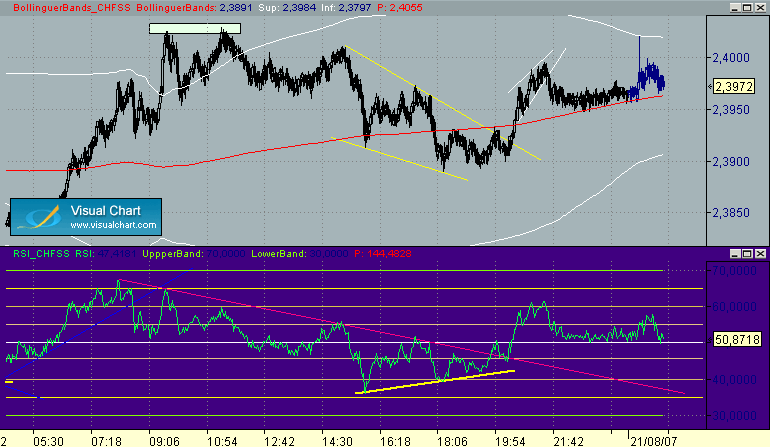Select the blue ascending trendline in RSI pane
This screenshot has height=447, width=770.
98,323
